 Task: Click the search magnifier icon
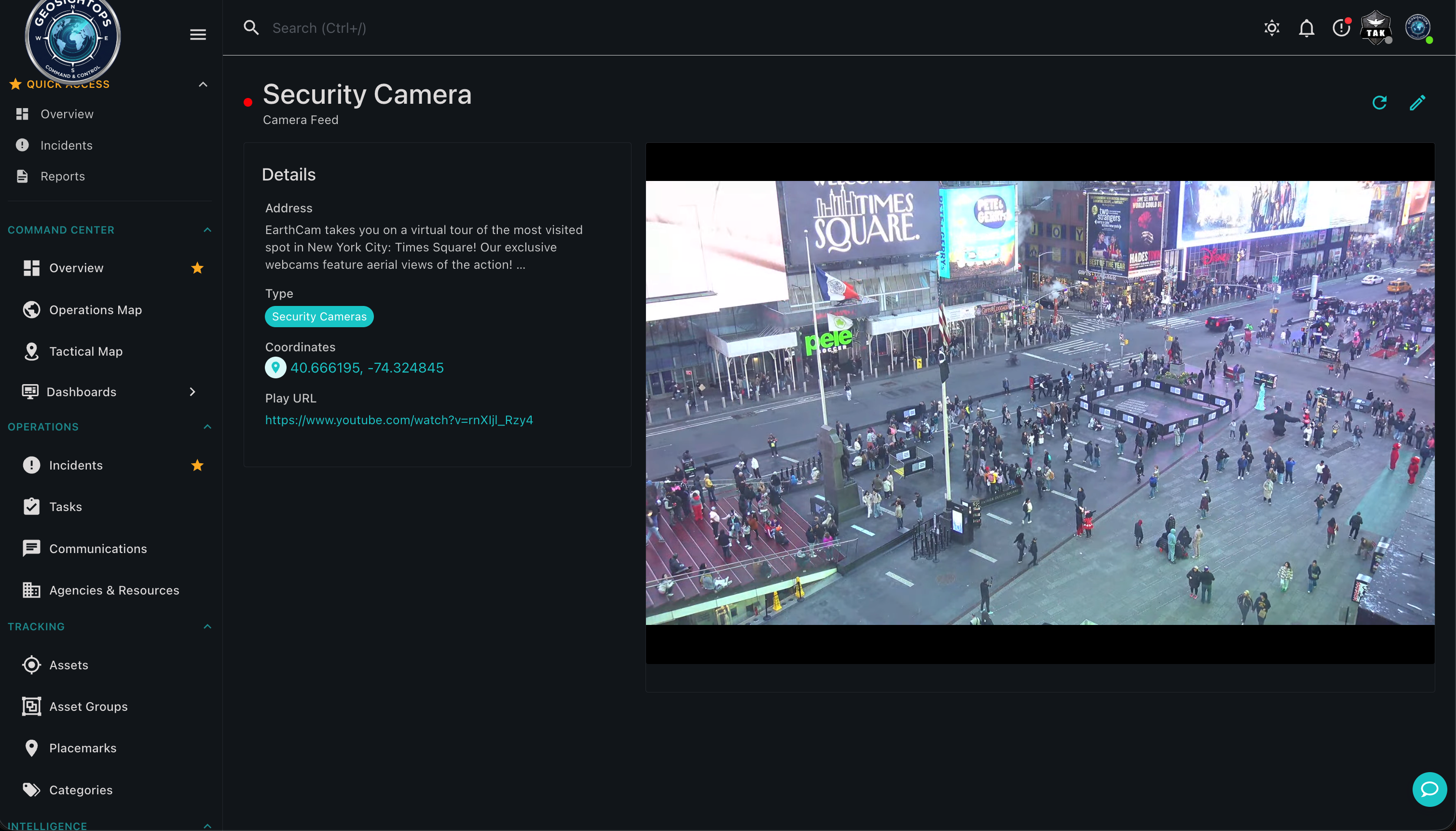(251, 28)
